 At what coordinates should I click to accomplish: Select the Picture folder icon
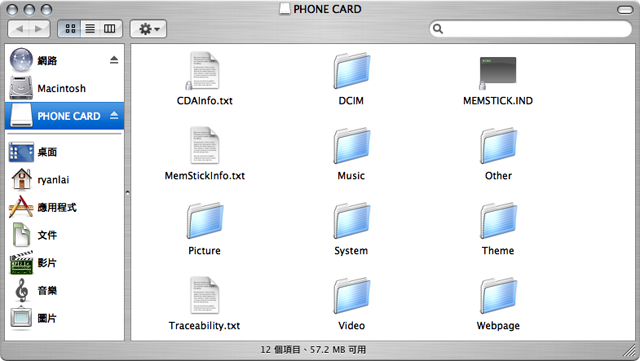[x=205, y=221]
